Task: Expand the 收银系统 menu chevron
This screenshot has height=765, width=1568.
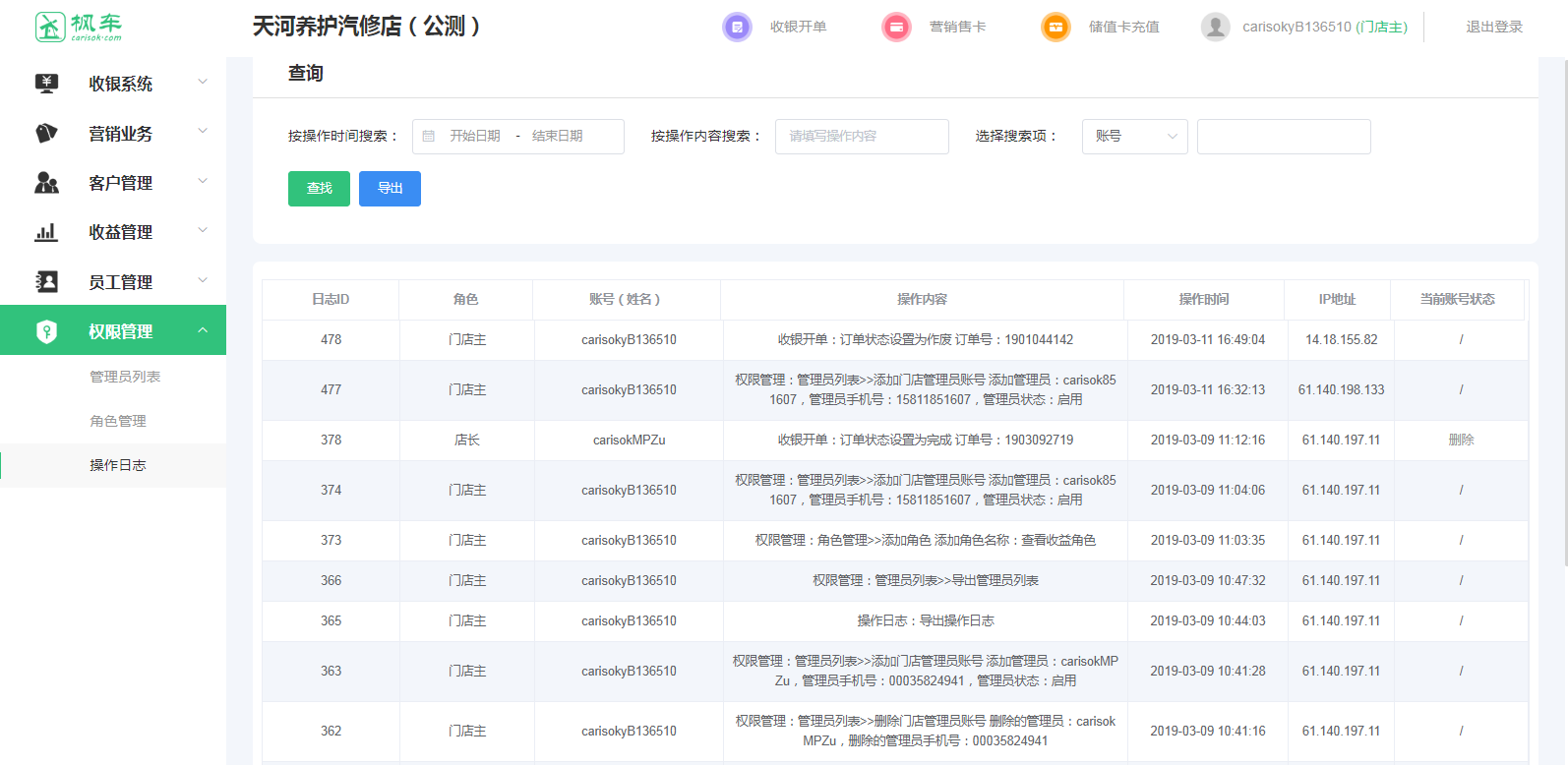Action: click(x=203, y=83)
